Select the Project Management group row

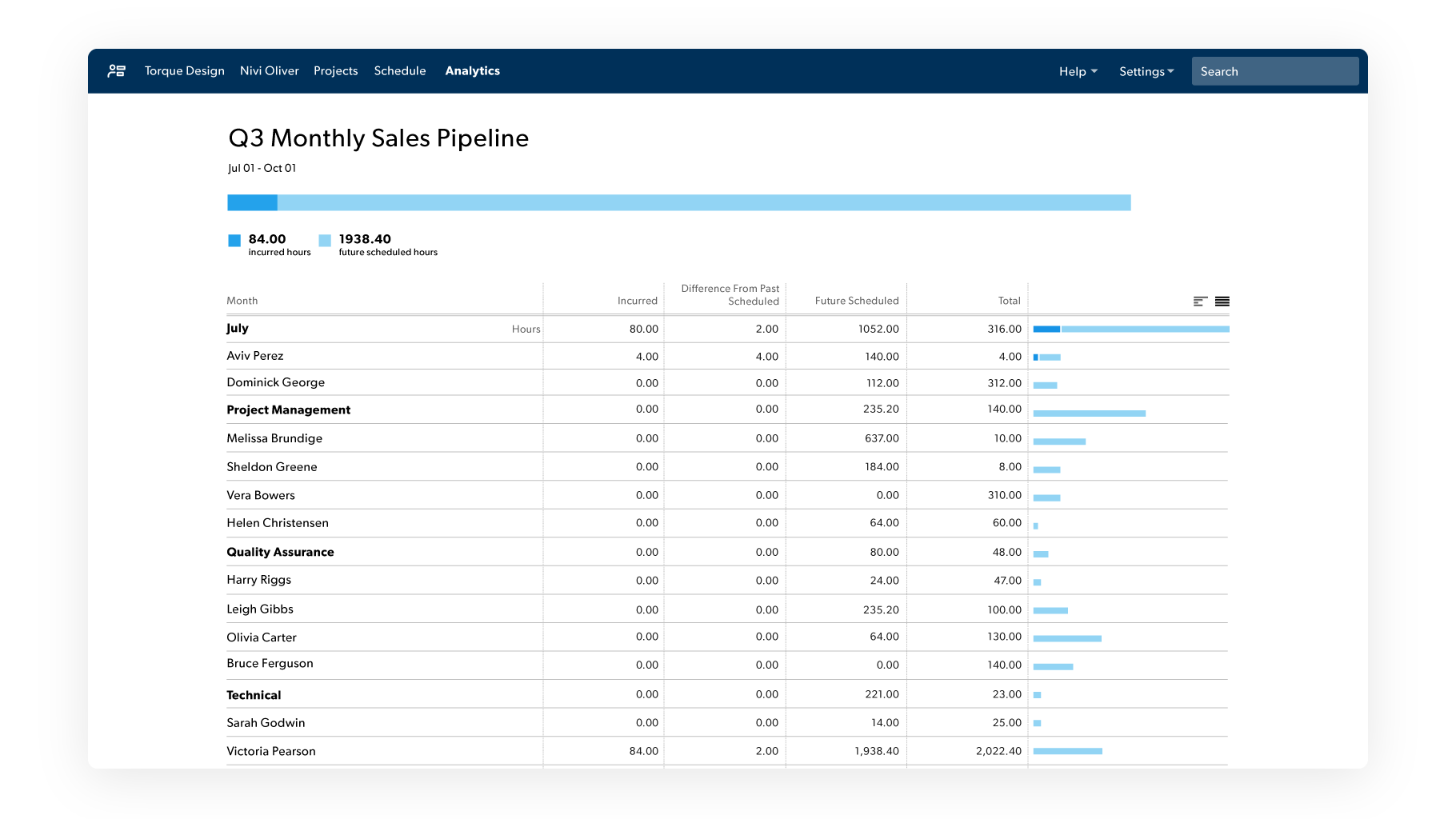(288, 409)
